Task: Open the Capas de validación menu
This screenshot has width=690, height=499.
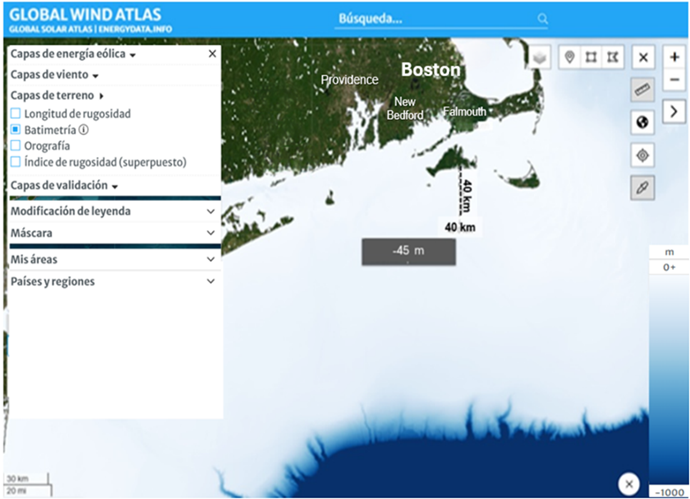Action: (x=65, y=186)
